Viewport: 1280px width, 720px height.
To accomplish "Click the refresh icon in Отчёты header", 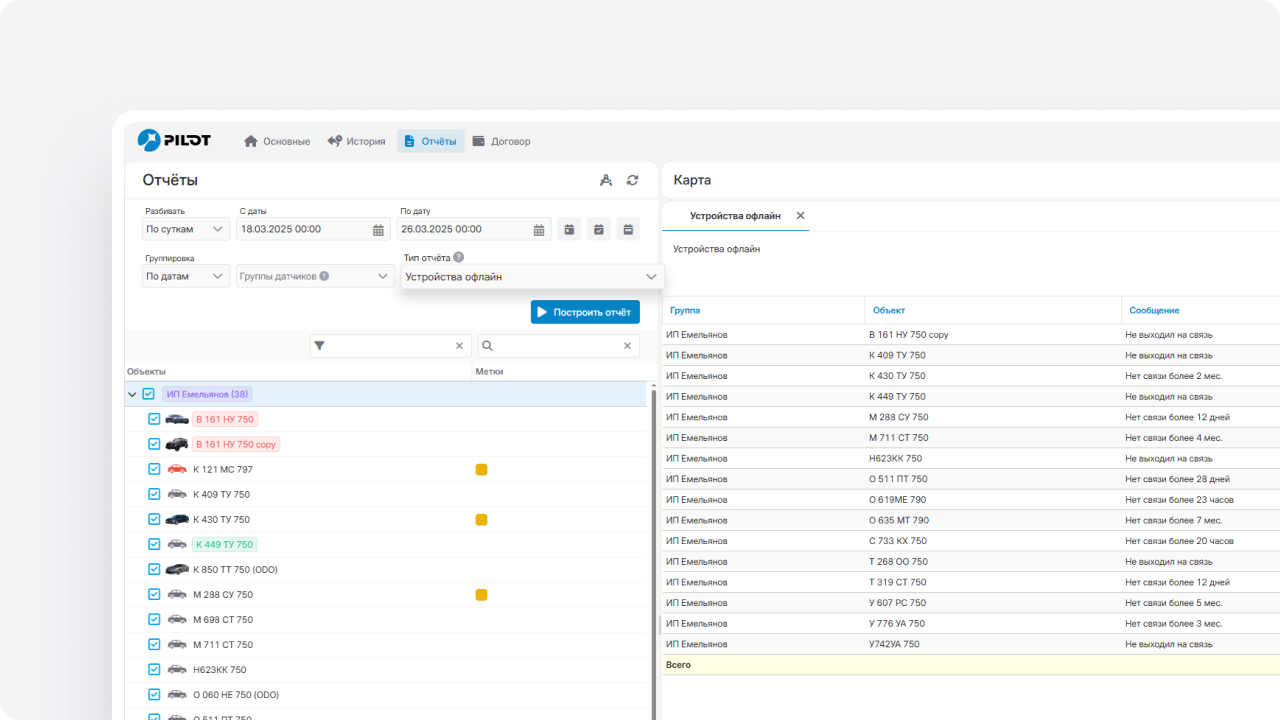I will pos(632,180).
